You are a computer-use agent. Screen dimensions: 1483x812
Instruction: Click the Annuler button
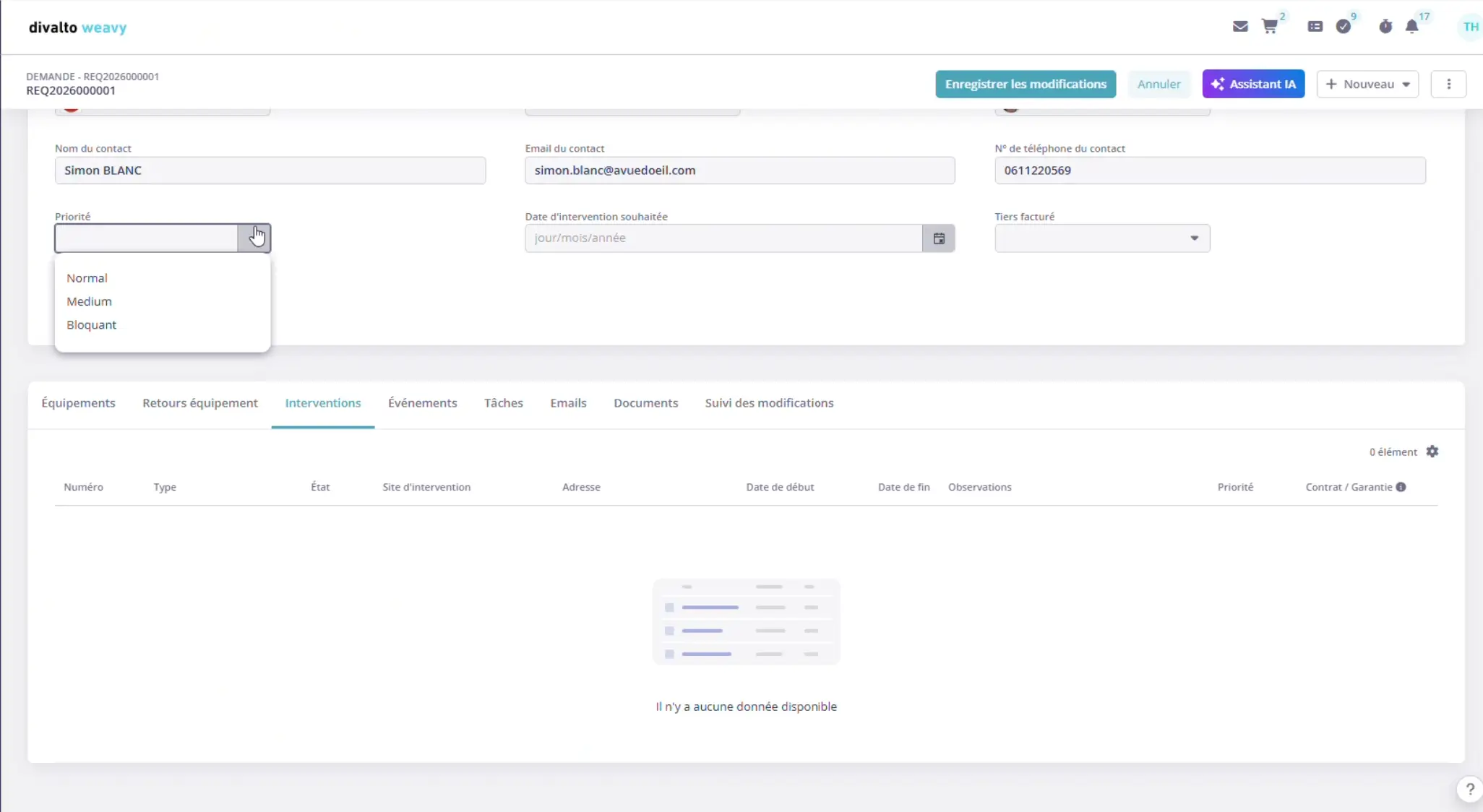[1159, 84]
